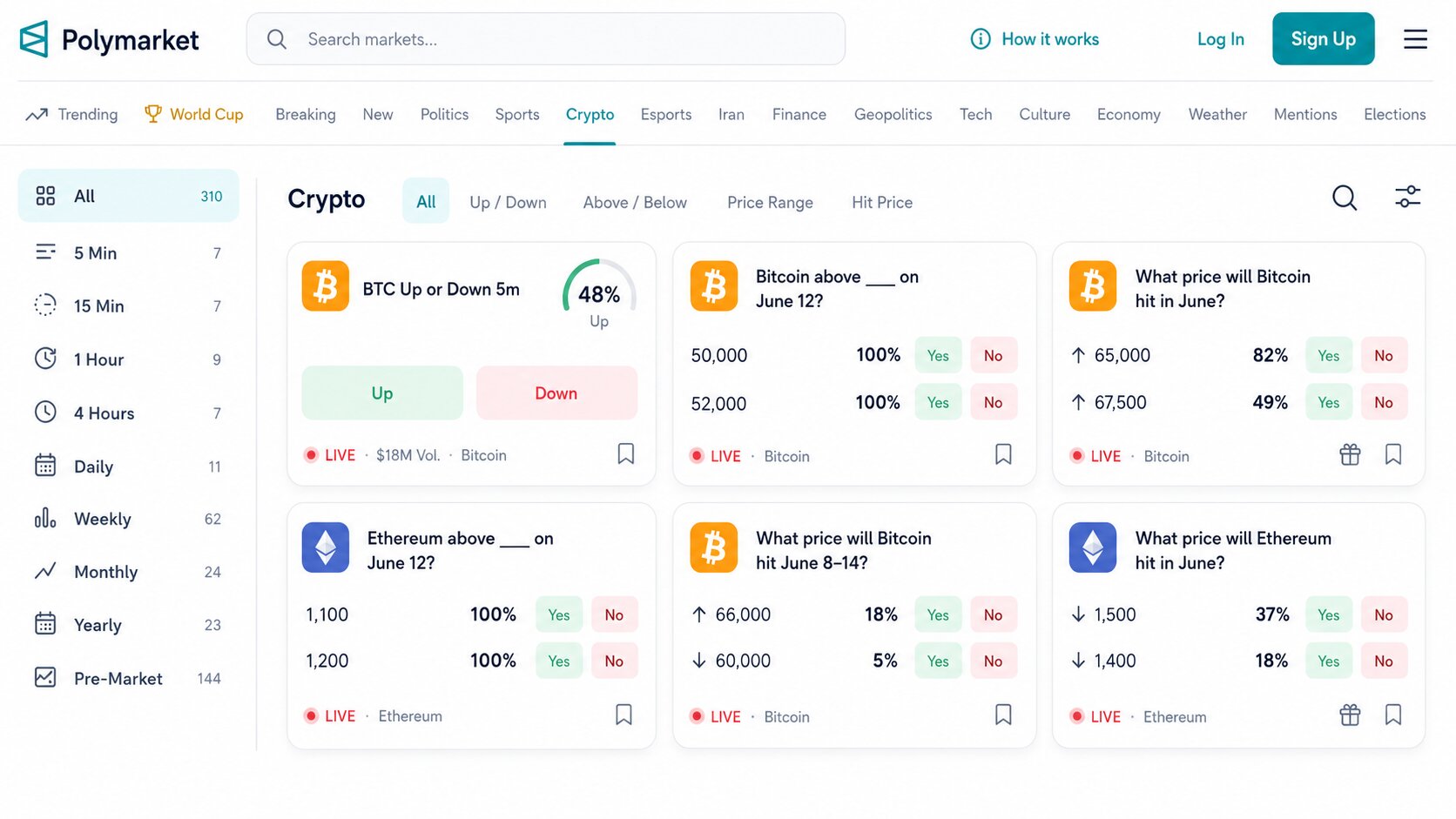The image size is (1456, 819).
Task: Click No for Ethereum down to 1,400
Action: (x=1384, y=661)
